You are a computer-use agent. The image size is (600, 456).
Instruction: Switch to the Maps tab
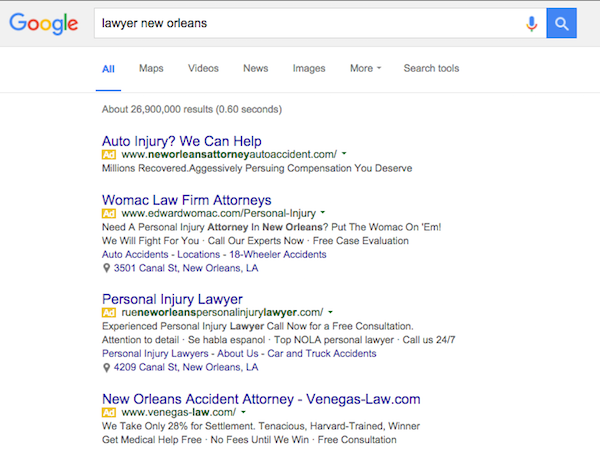(151, 69)
